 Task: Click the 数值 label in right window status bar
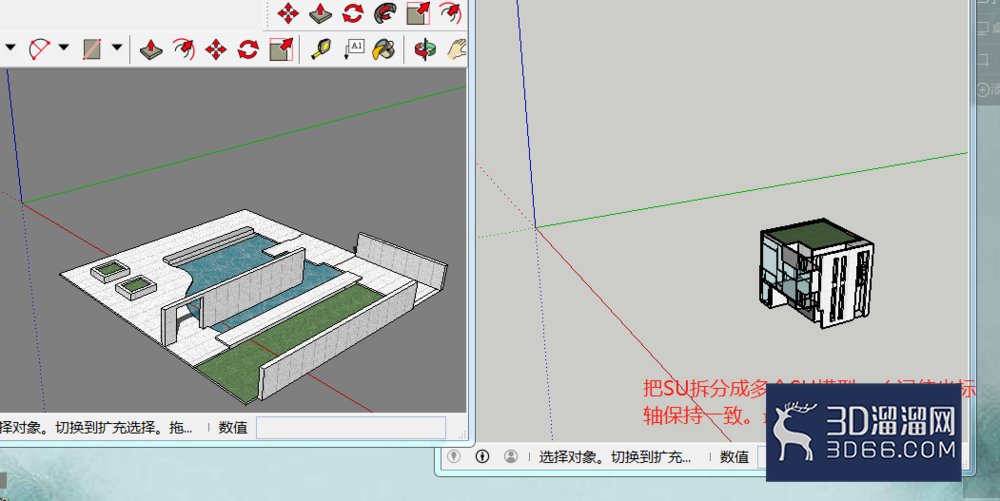(x=734, y=457)
